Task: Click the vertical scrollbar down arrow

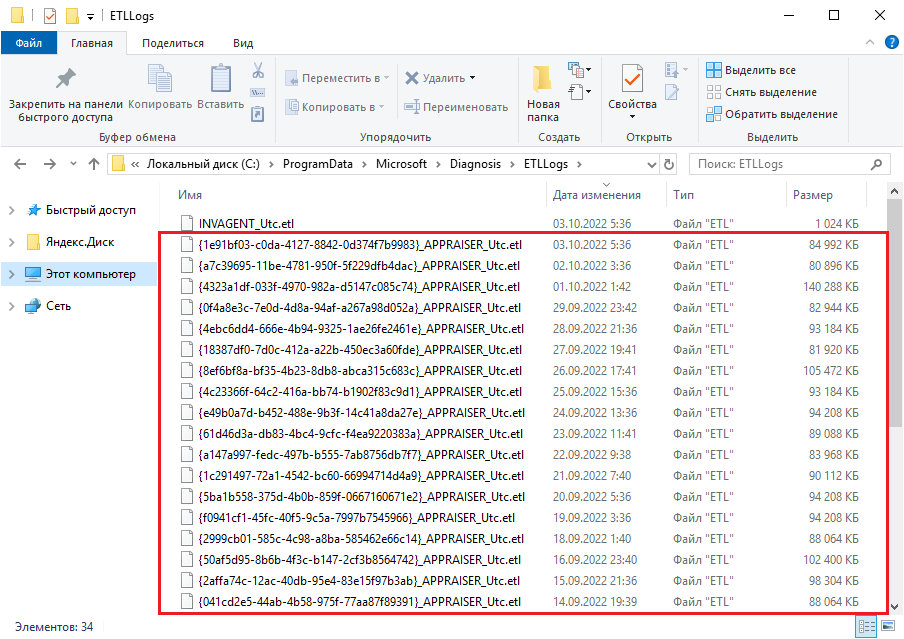Action: coord(894,606)
